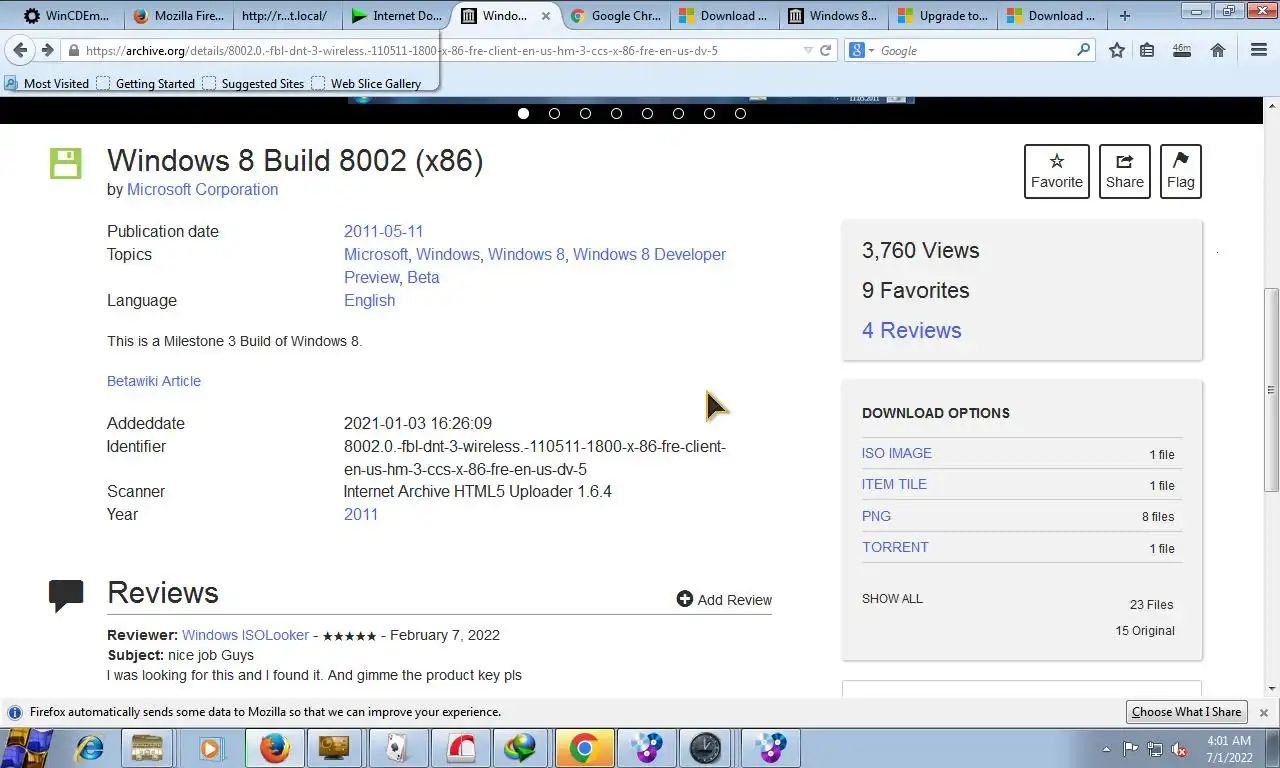Select the second carousel dot
Screen dimensions: 1280x768
[x=554, y=113]
